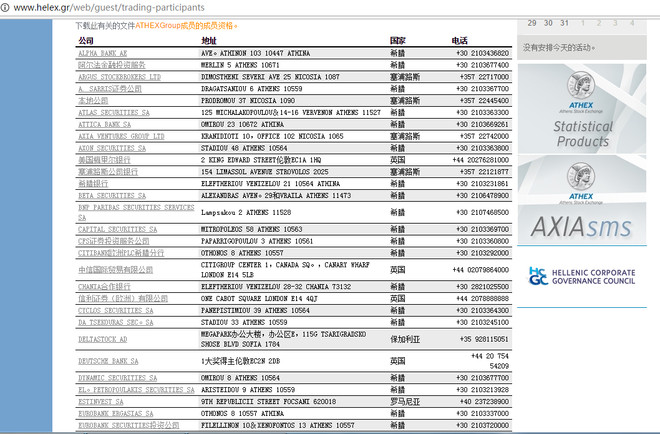This screenshot has height=434, width=660.
Task: Open the AXIAsms banner
Action: [x=582, y=200]
